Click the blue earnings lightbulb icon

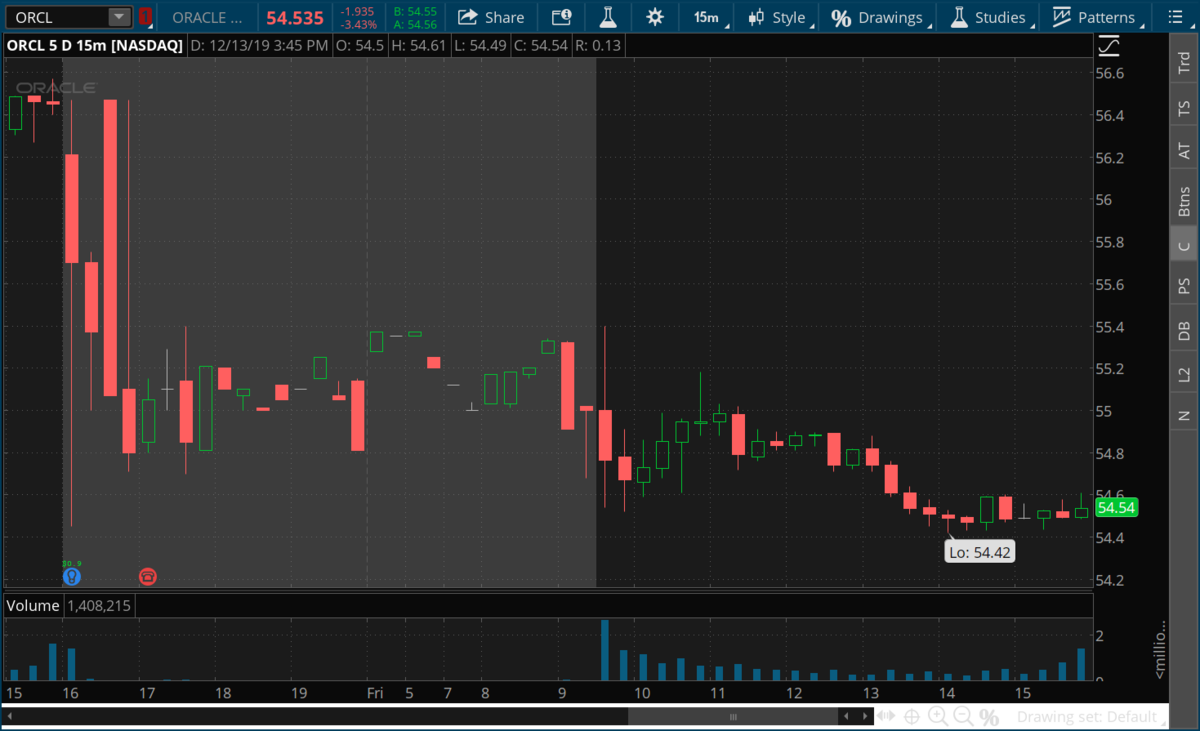pos(71,576)
